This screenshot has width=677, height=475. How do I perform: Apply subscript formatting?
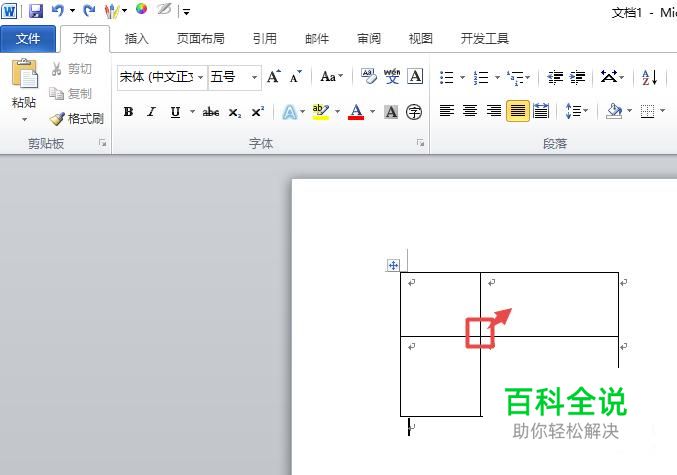pos(234,113)
